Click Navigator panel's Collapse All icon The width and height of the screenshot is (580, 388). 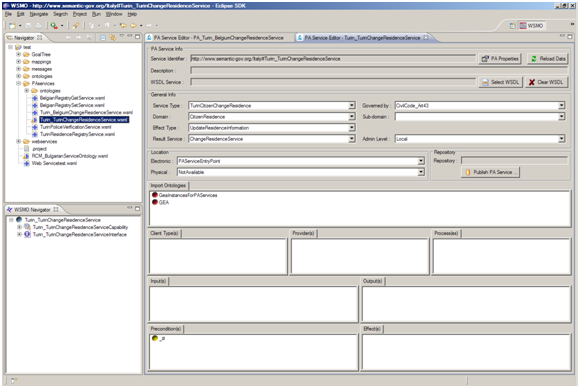[103, 37]
